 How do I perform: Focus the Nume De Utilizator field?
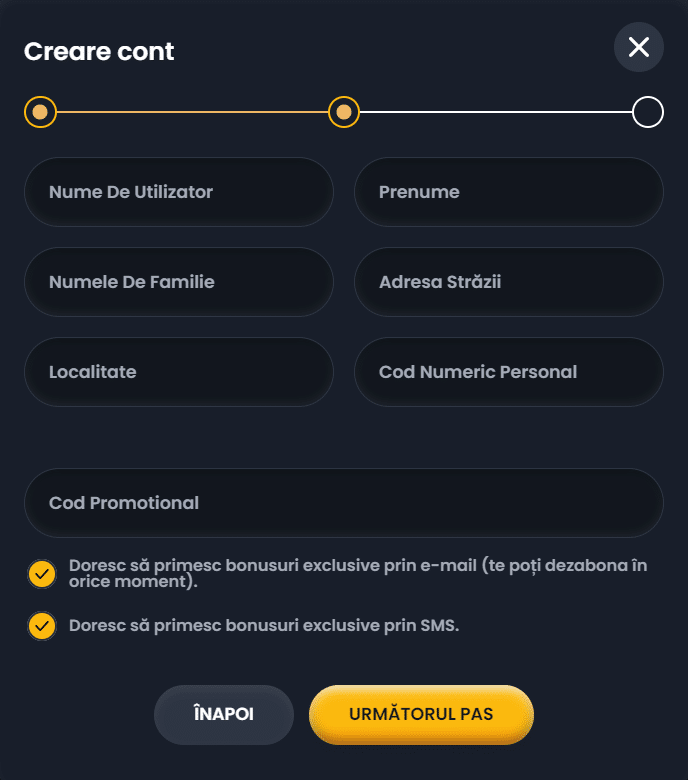click(179, 192)
